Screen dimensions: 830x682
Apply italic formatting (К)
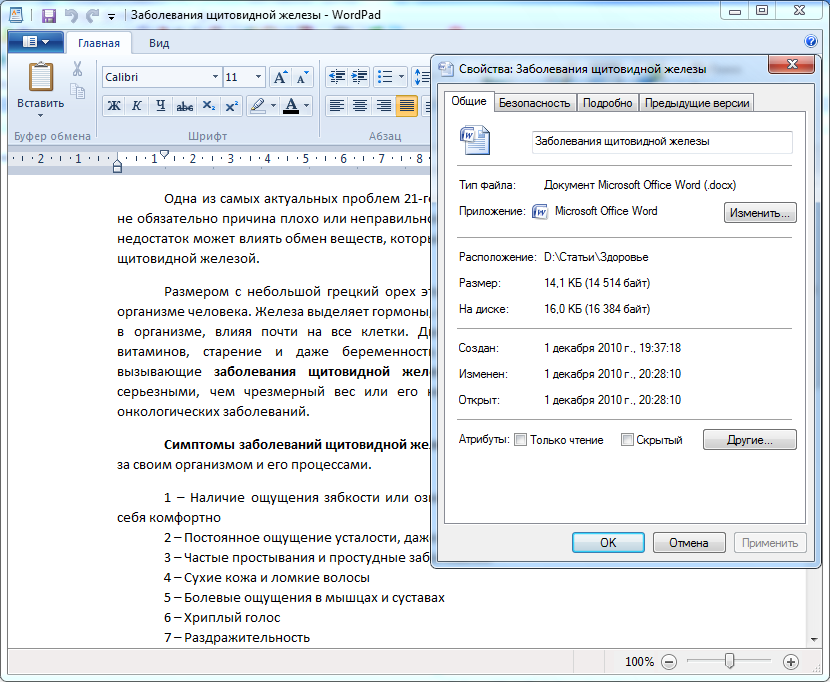pyautogui.click(x=136, y=106)
